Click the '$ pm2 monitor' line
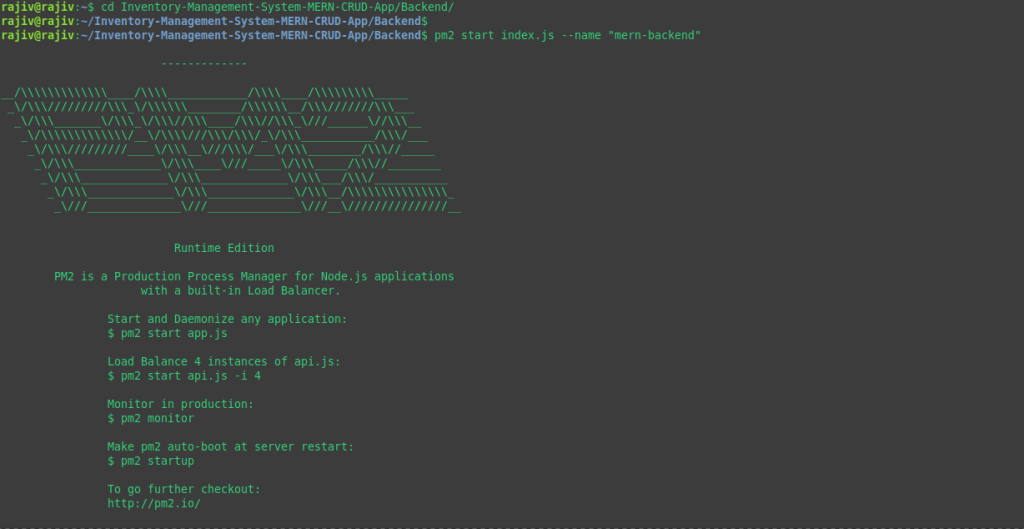The width and height of the screenshot is (1024, 529). pyautogui.click(x=150, y=419)
